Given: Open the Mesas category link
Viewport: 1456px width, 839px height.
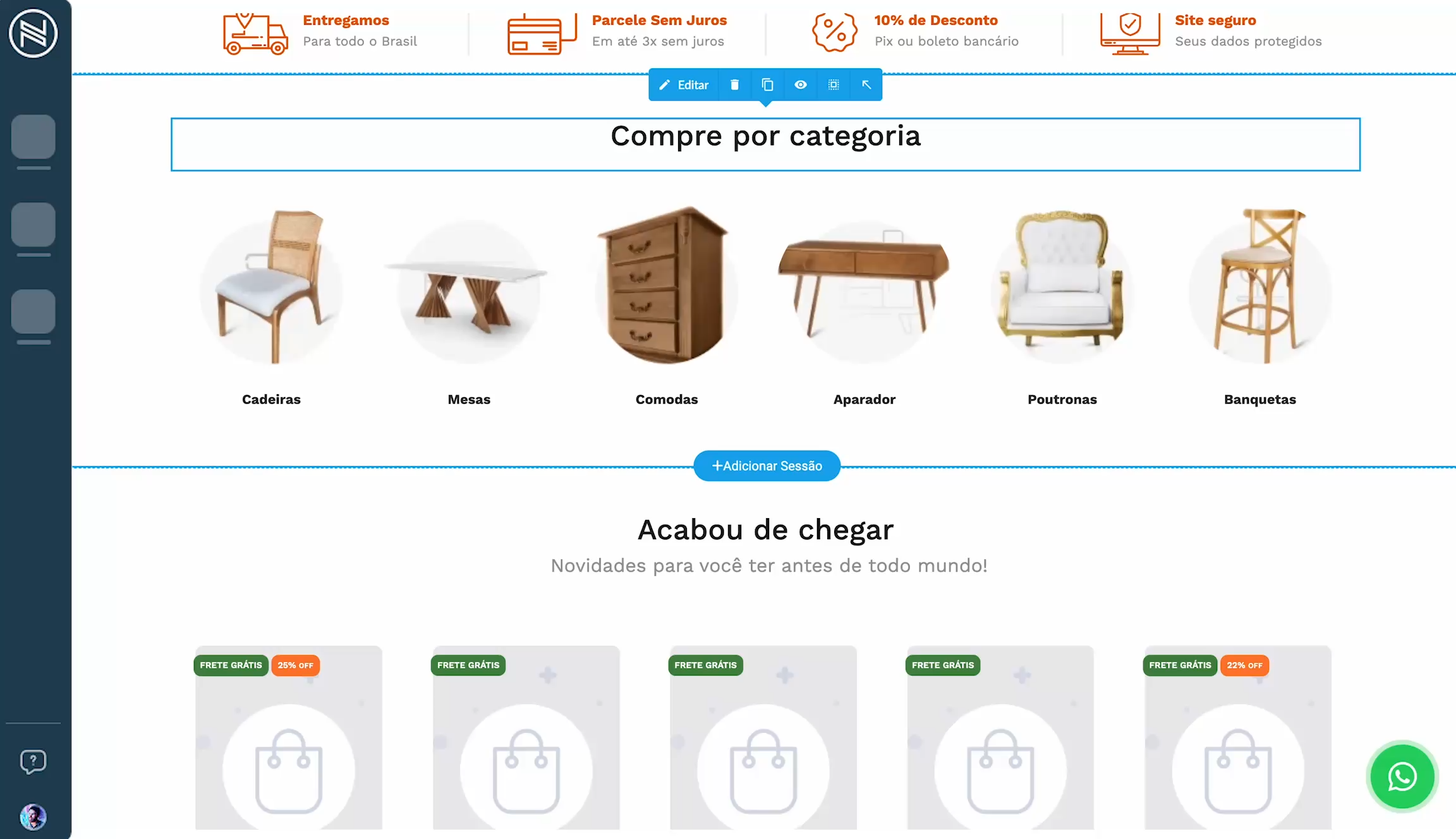Looking at the screenshot, I should [x=469, y=399].
